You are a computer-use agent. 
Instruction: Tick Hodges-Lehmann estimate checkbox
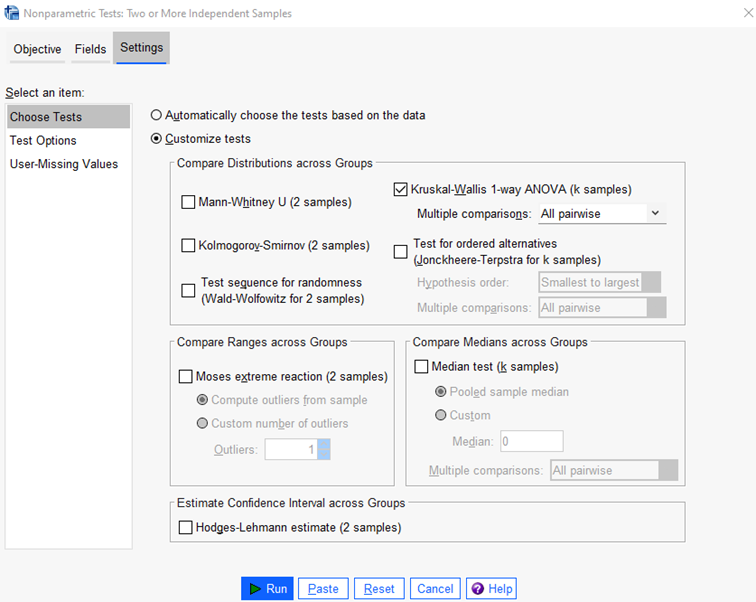point(185,527)
